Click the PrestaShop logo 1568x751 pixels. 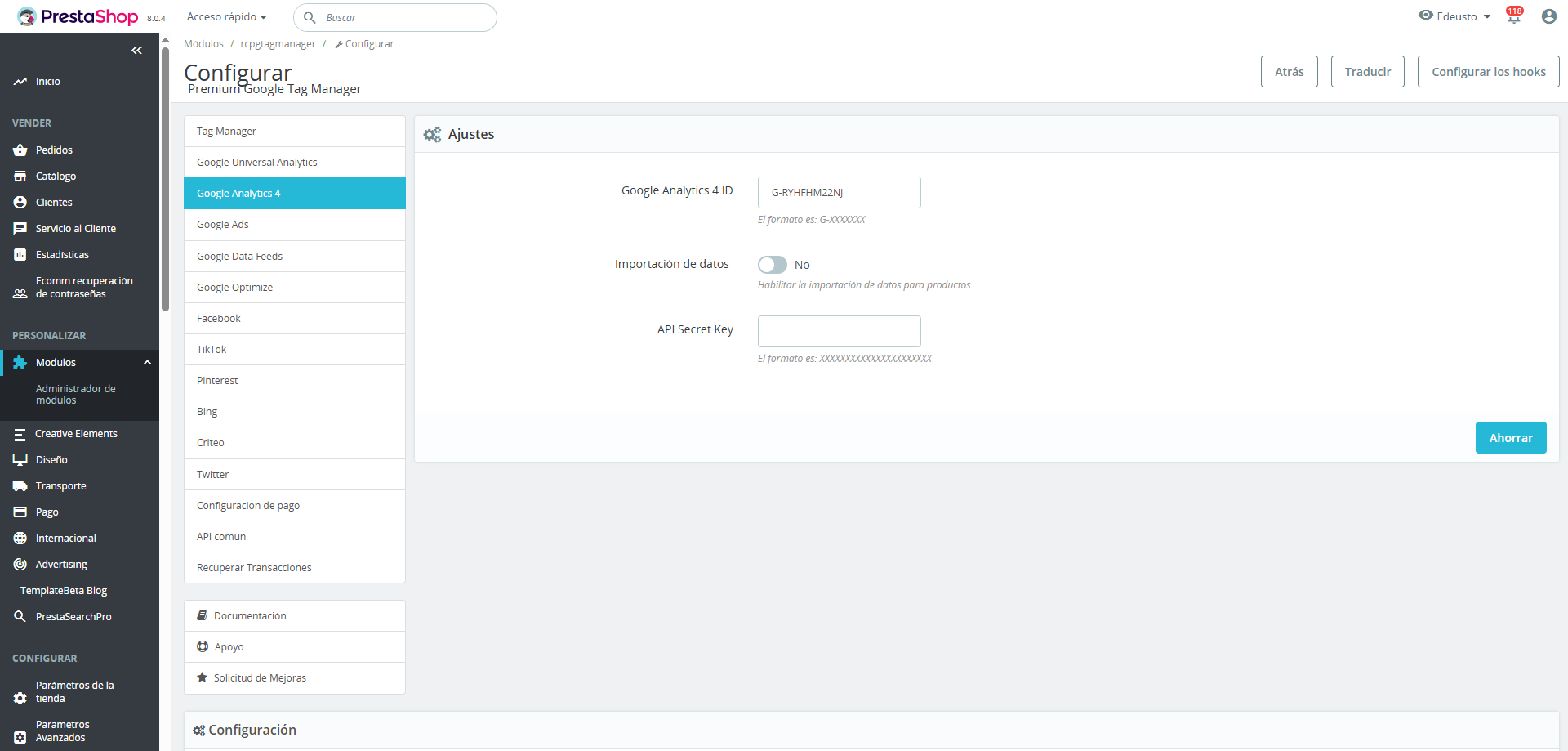click(78, 16)
